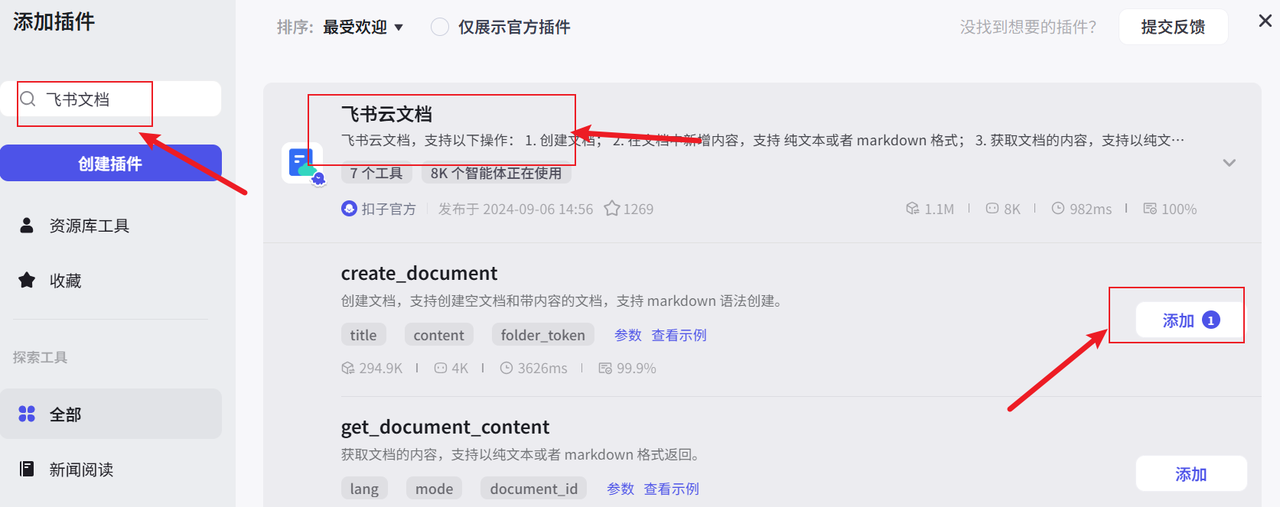Click the 8K 个智能体正在使用 tag
The image size is (1280, 507).
[496, 173]
